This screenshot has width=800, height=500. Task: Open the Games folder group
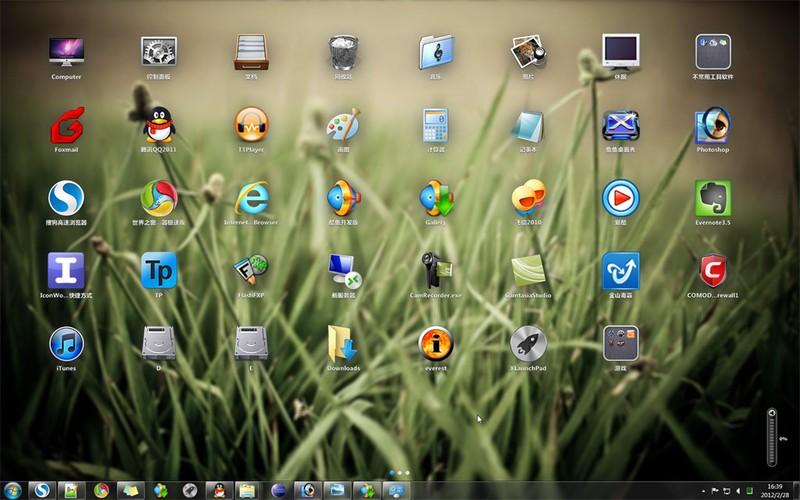pos(620,344)
